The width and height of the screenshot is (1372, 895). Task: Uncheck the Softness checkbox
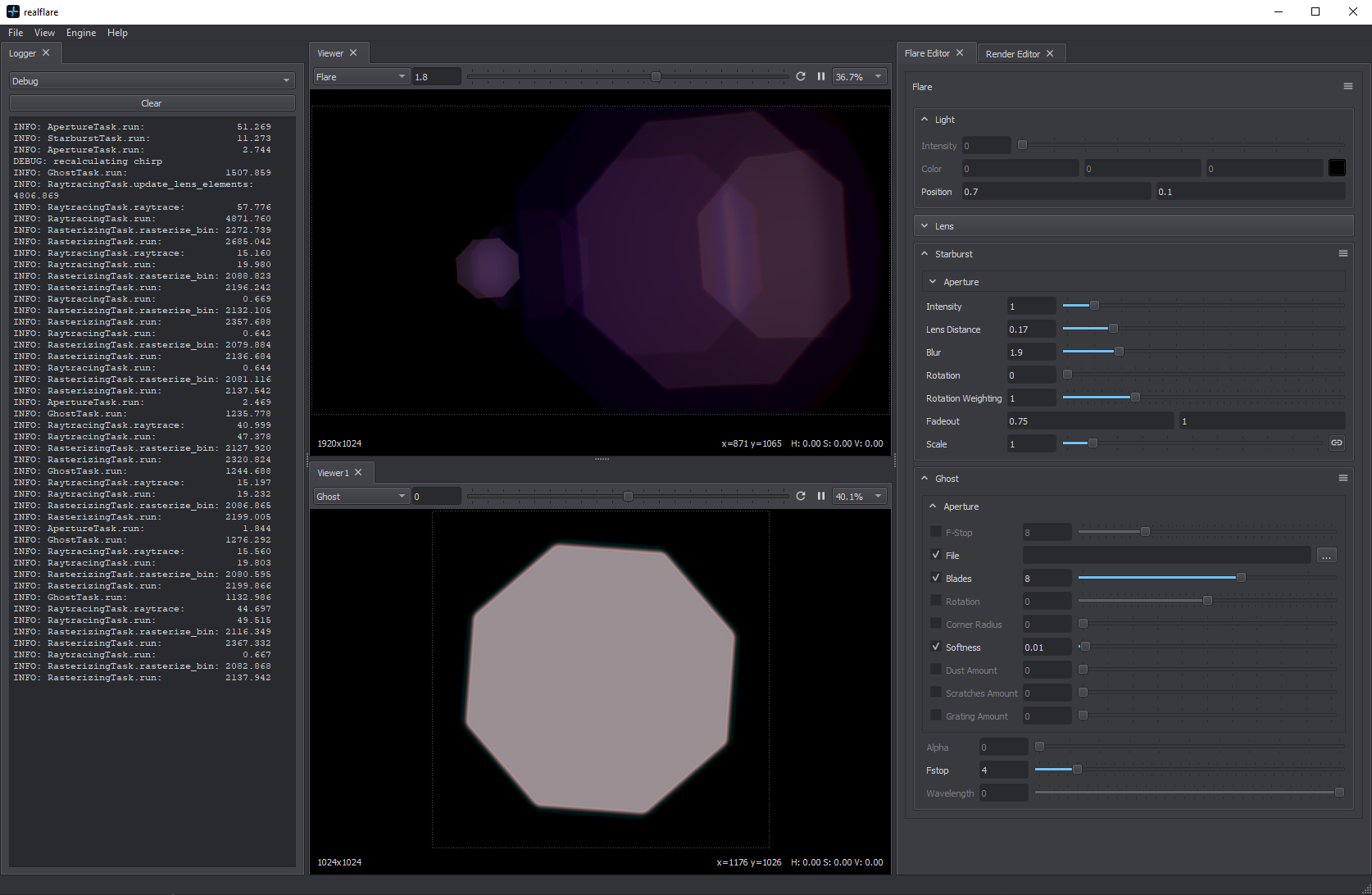pyautogui.click(x=936, y=646)
